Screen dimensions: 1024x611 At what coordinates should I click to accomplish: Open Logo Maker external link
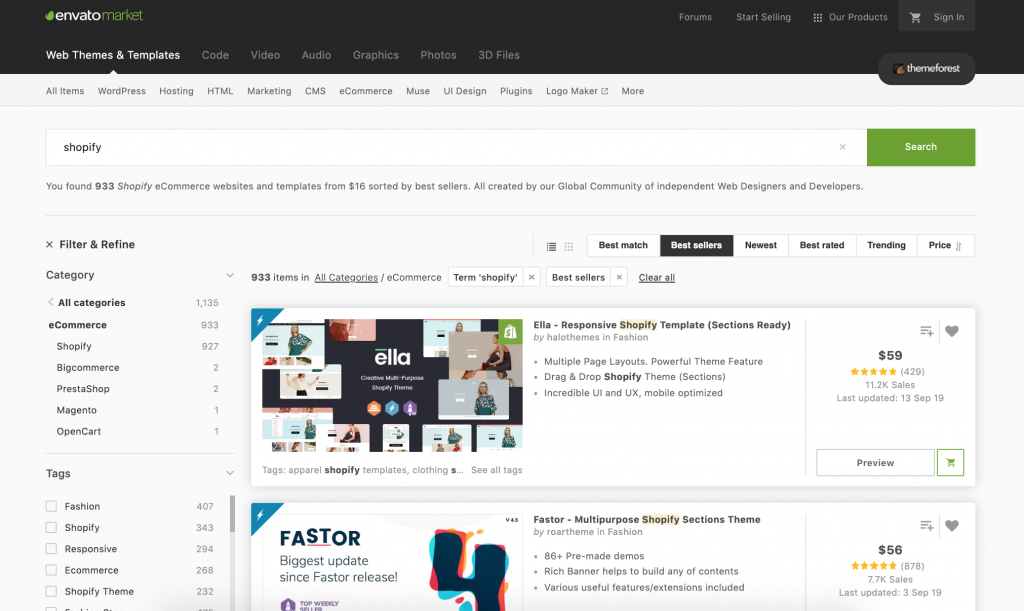(x=577, y=91)
